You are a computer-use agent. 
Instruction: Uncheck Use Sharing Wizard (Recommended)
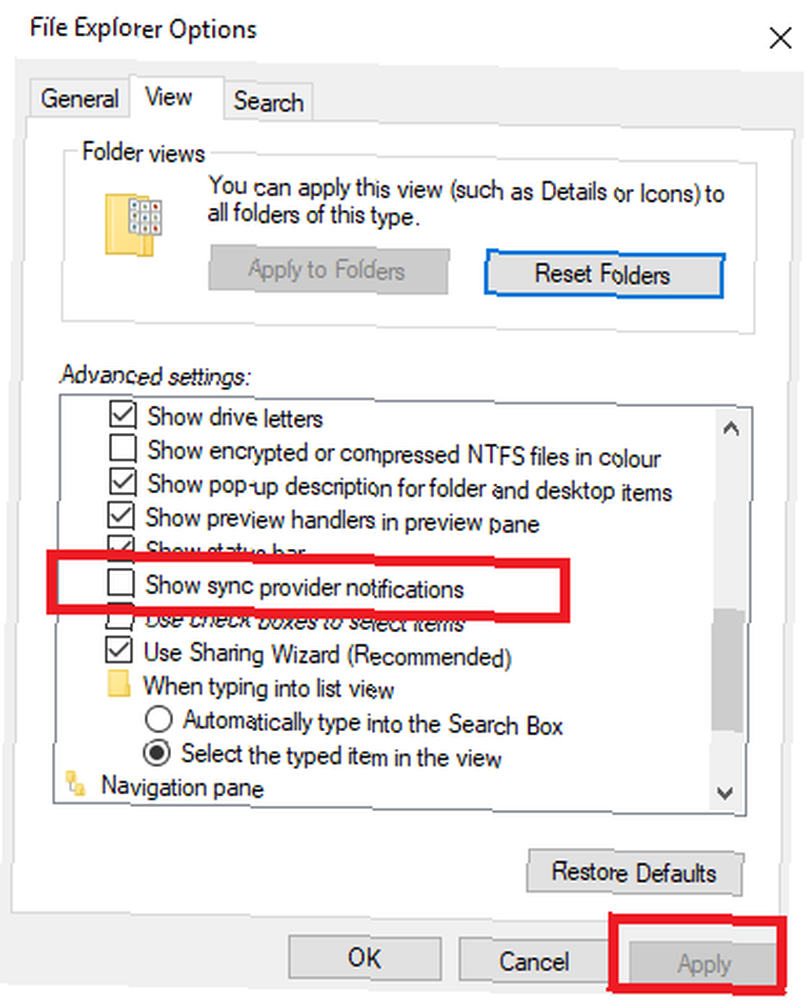coord(120,650)
